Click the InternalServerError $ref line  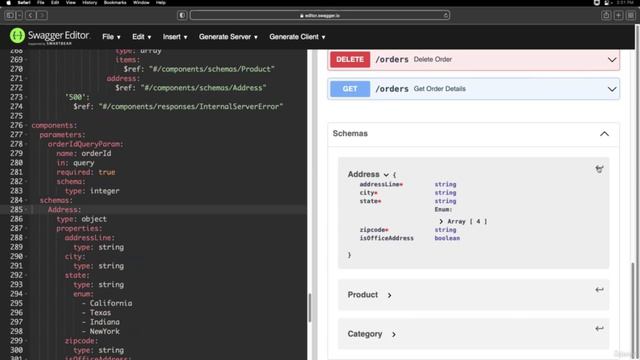click(x=178, y=107)
